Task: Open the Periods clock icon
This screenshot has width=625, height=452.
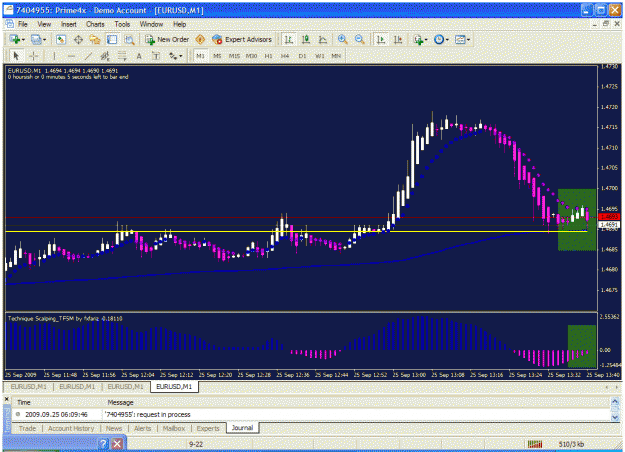Action: point(439,39)
